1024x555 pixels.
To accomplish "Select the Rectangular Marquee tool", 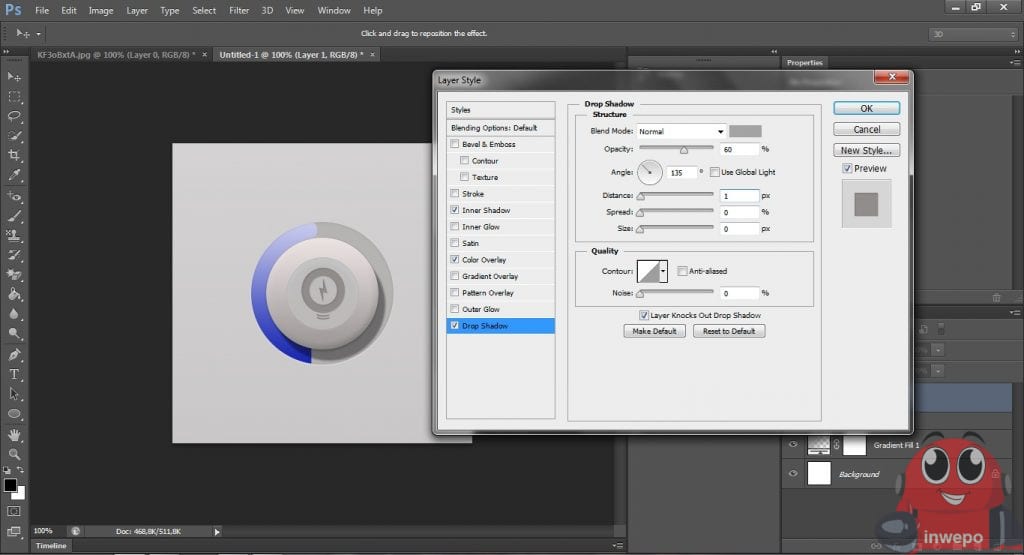I will [14, 97].
